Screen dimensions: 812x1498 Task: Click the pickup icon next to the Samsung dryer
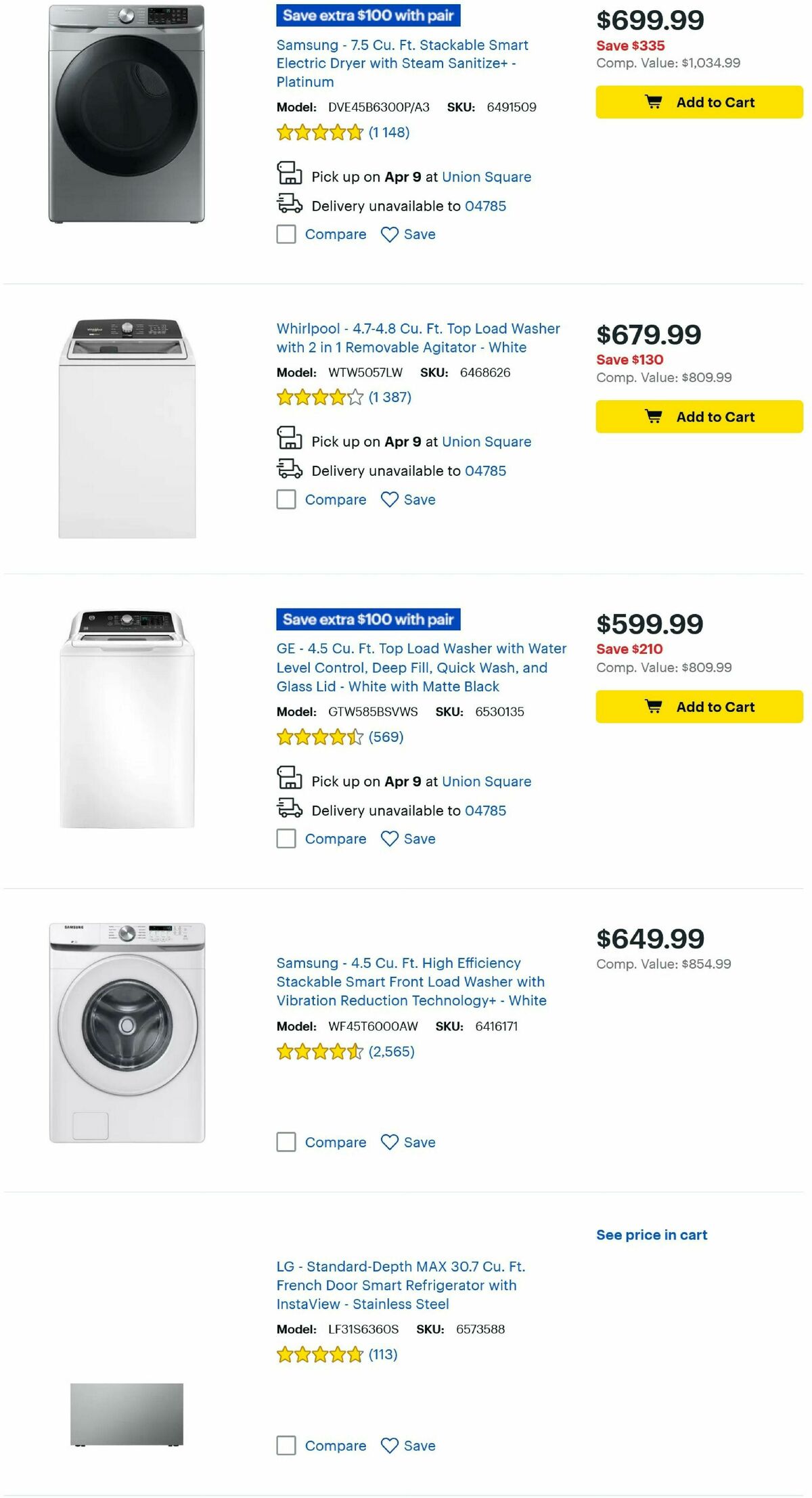pyautogui.click(x=290, y=175)
